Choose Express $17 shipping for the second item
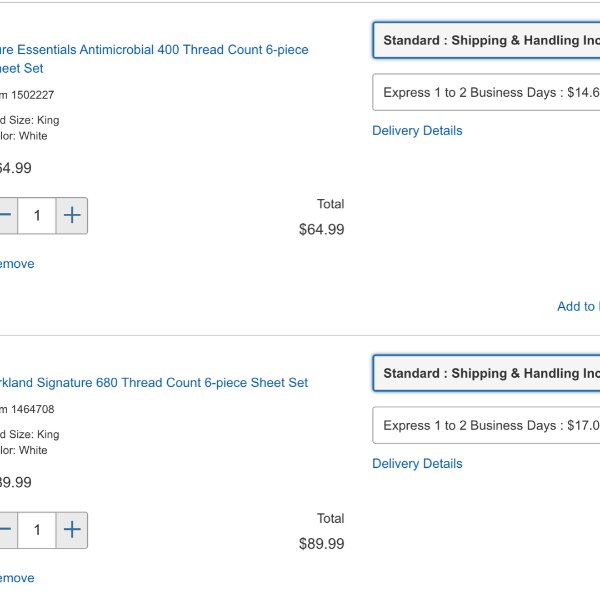600x600 pixels. click(x=486, y=425)
